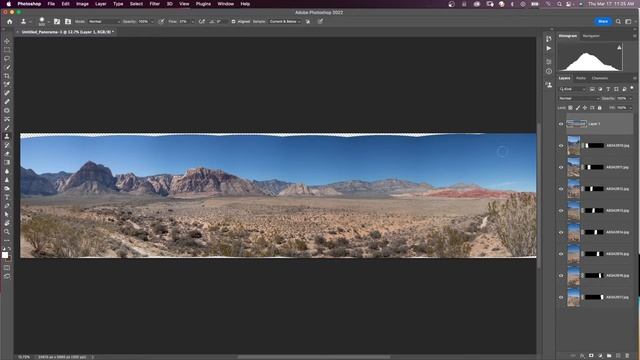Open the Window menu
This screenshot has width=640, height=360.
pyautogui.click(x=225, y=4)
